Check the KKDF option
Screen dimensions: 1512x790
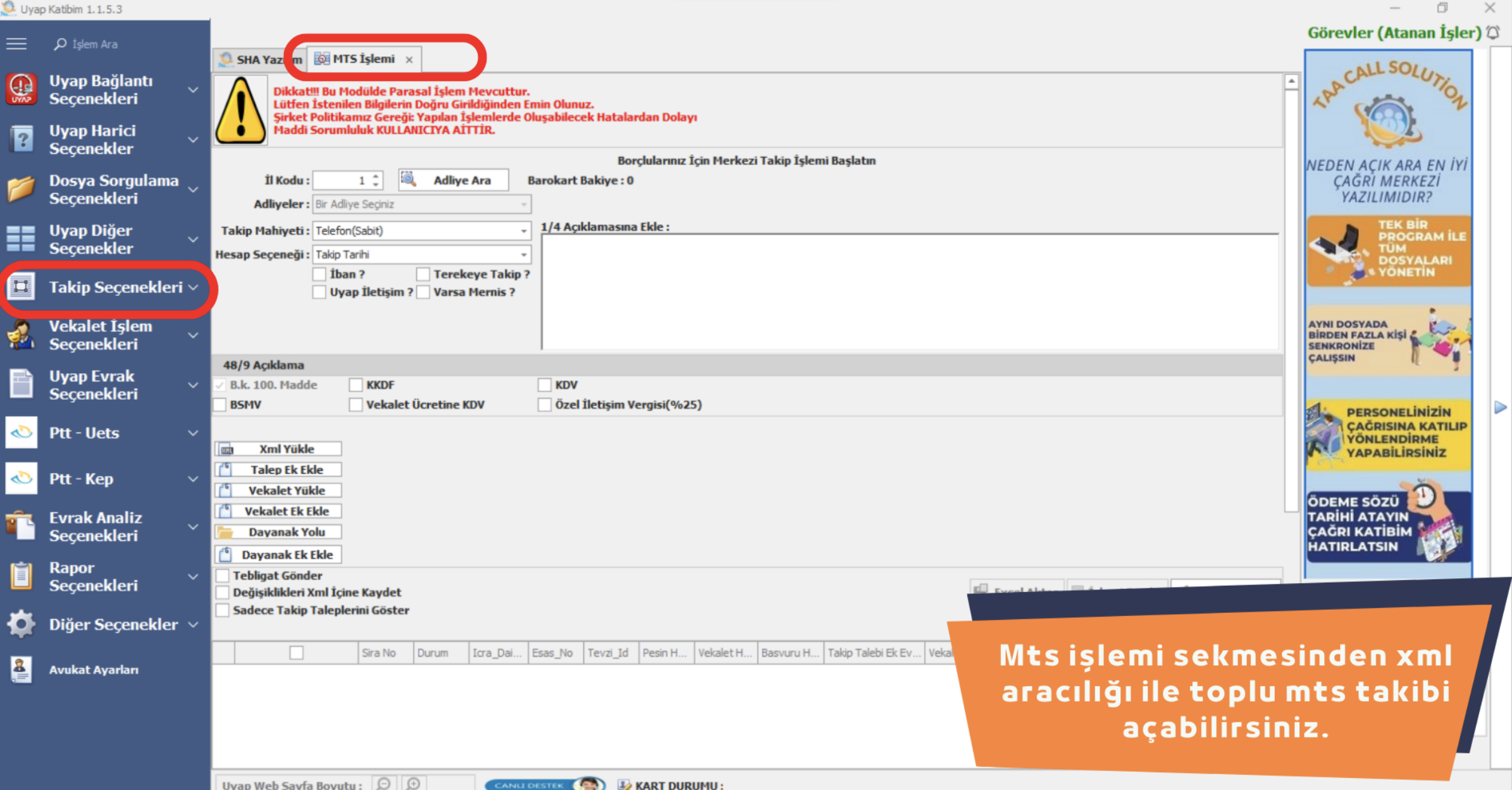[x=356, y=385]
